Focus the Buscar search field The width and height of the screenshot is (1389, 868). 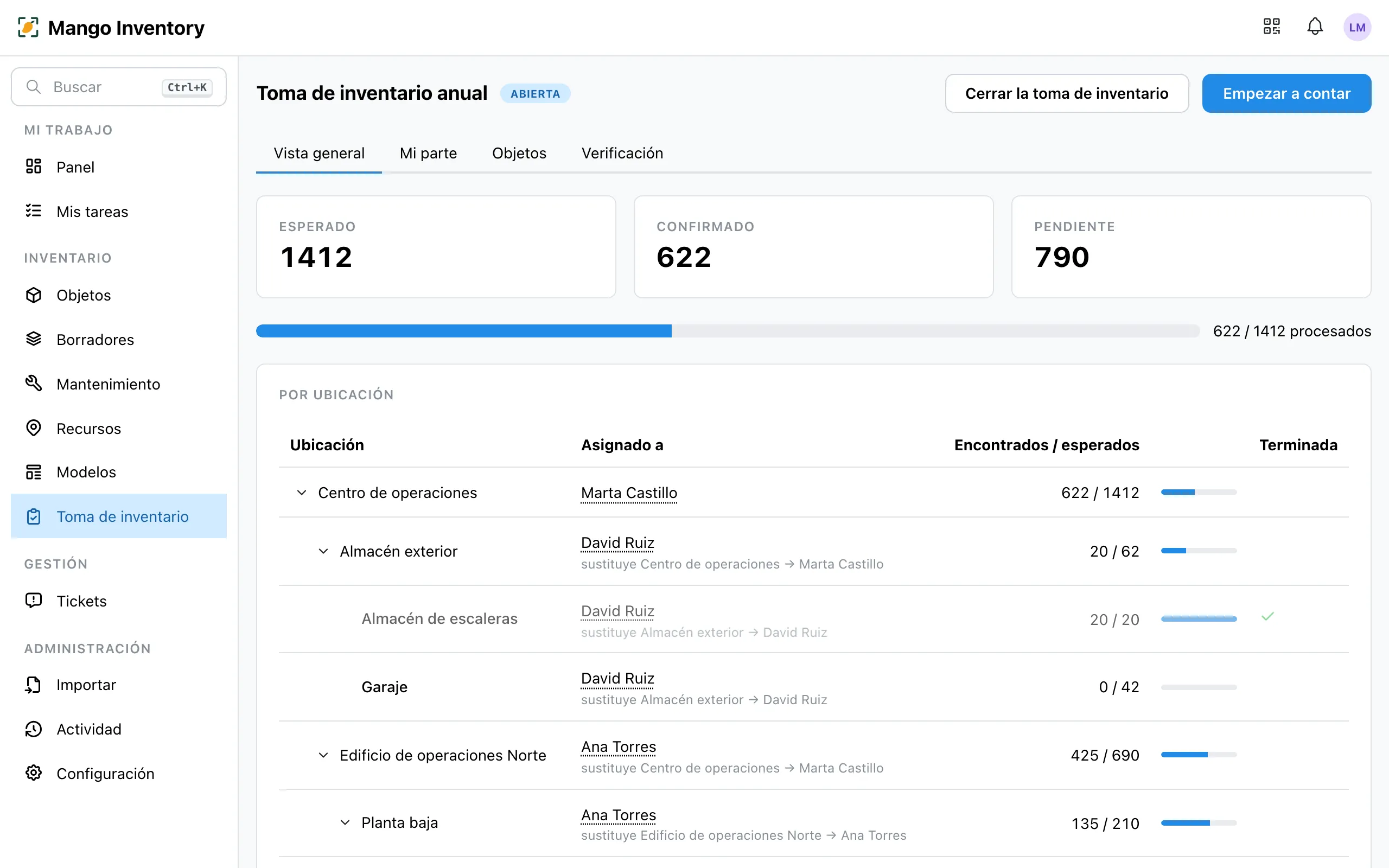click(x=119, y=87)
